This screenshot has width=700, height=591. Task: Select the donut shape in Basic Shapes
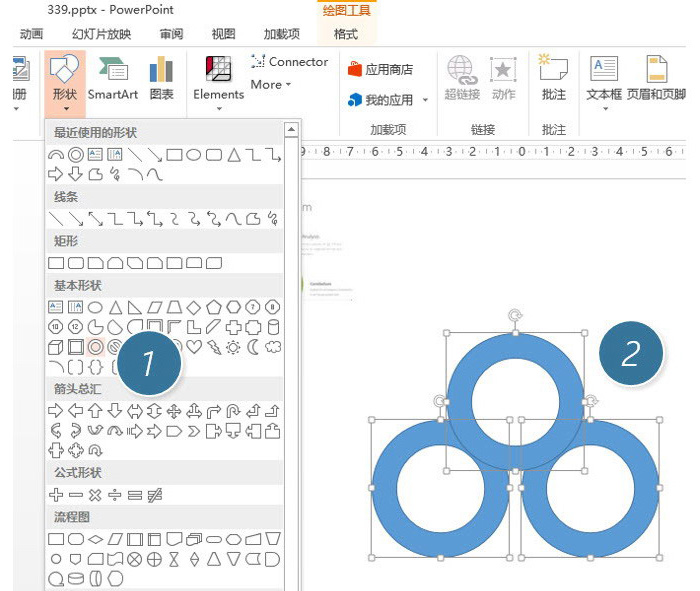(x=96, y=347)
